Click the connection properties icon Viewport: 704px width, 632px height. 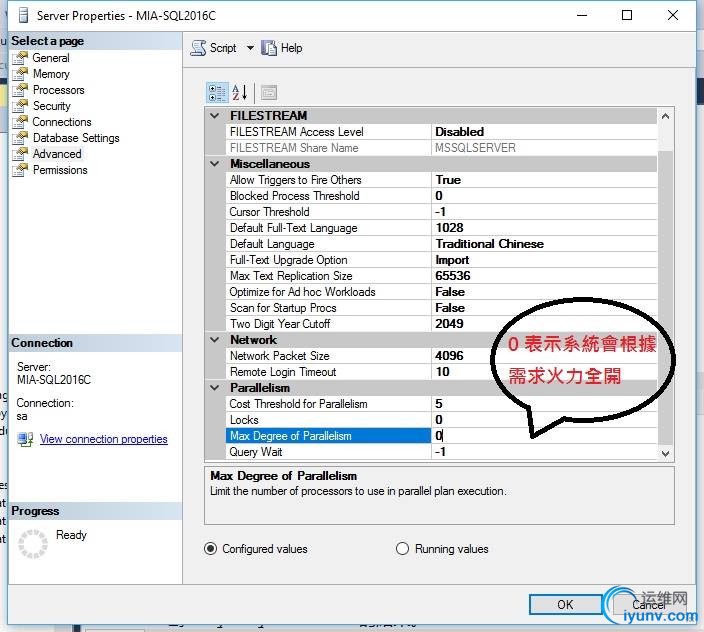25,439
